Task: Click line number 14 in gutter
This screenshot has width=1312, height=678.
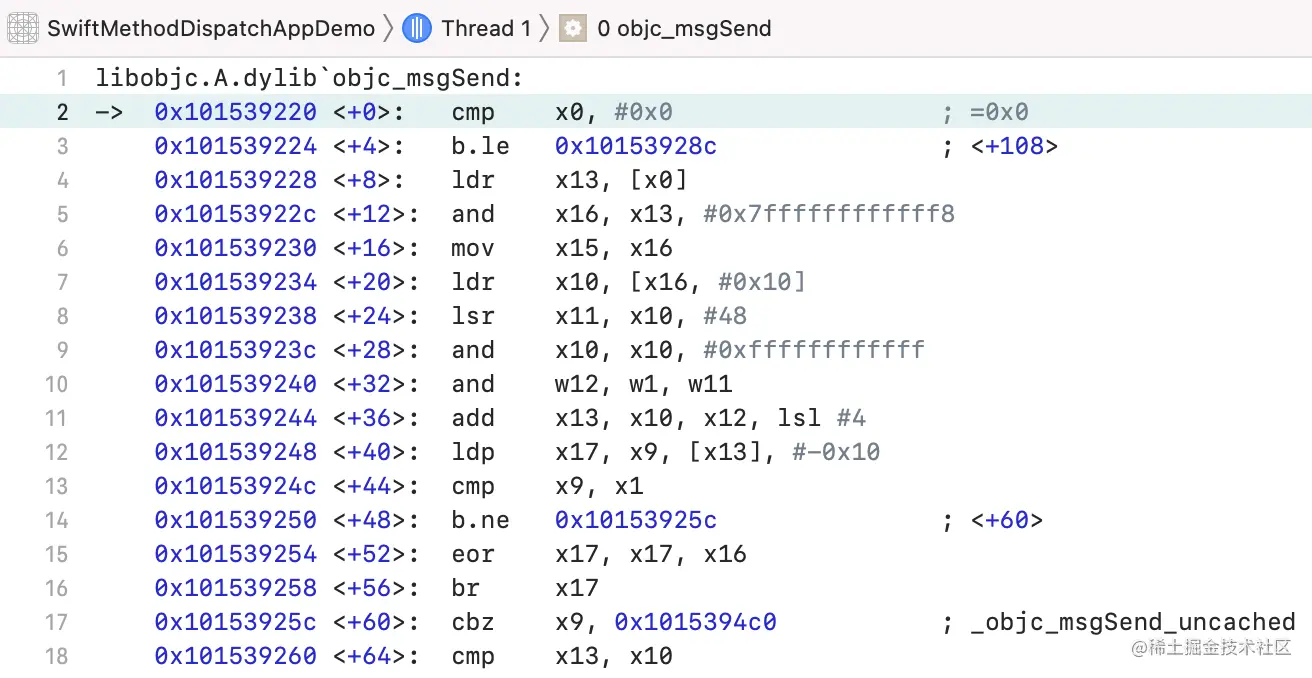Action: pos(56,520)
